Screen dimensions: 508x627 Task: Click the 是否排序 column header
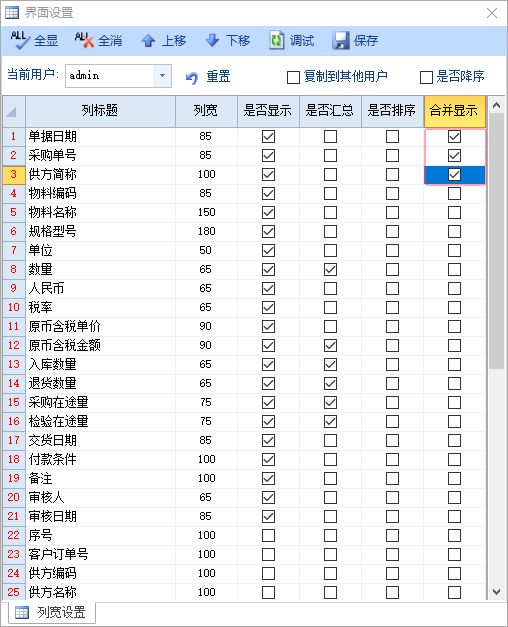click(392, 111)
